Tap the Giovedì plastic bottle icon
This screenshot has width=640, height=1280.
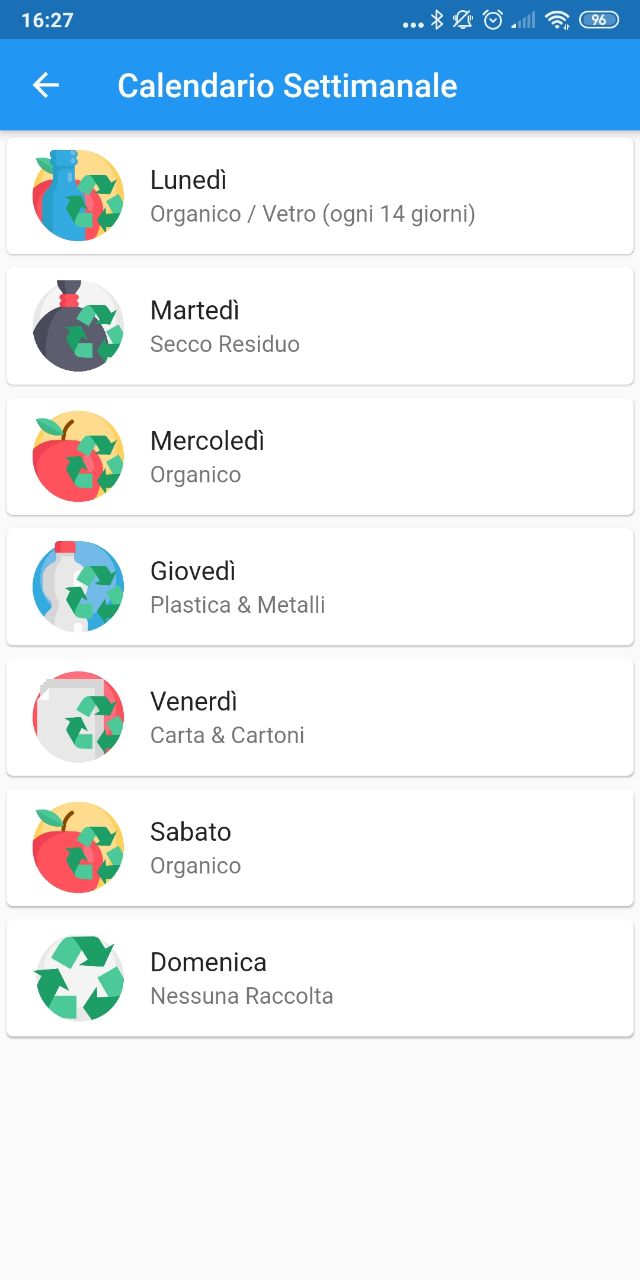coord(78,587)
